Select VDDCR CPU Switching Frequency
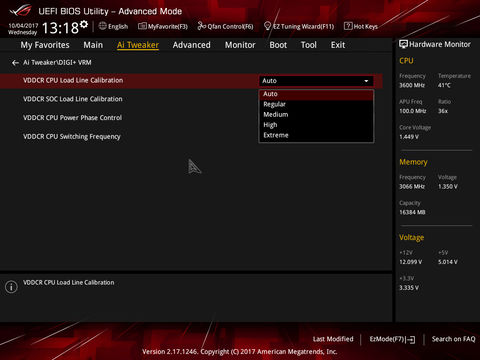 72,137
